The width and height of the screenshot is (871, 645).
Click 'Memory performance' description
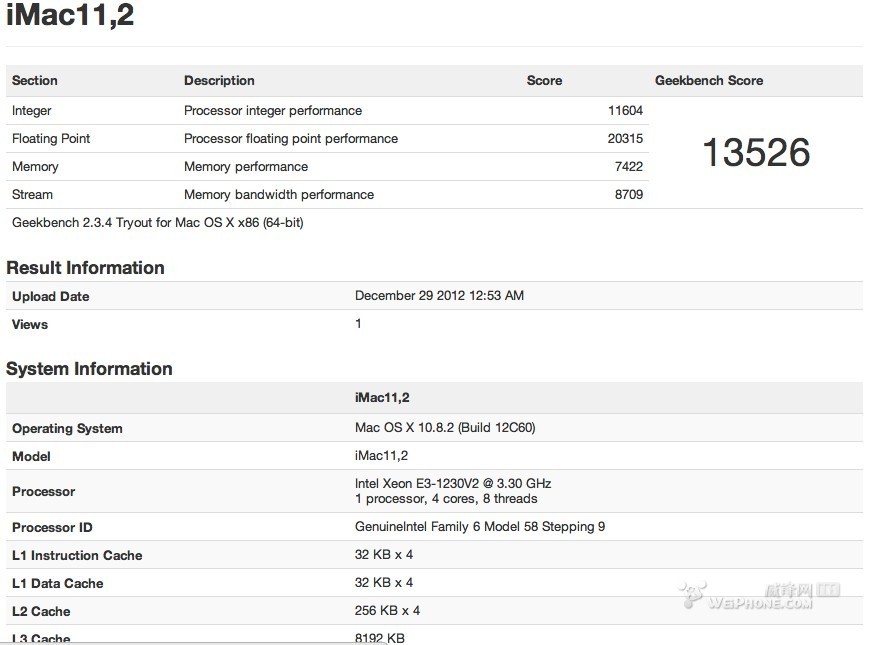click(x=246, y=167)
